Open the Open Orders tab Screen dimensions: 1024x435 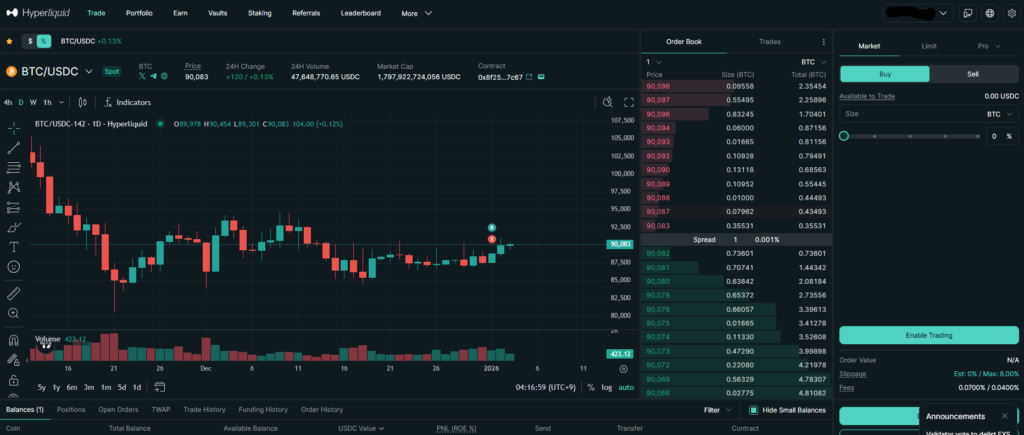(118, 409)
